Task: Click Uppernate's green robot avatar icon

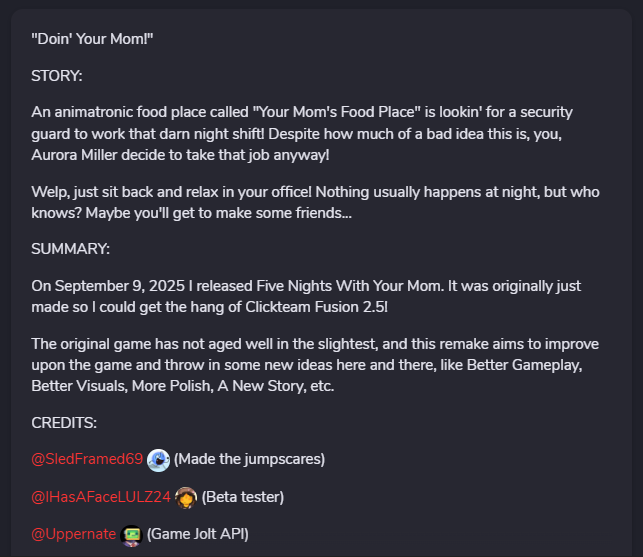Action: (x=131, y=535)
